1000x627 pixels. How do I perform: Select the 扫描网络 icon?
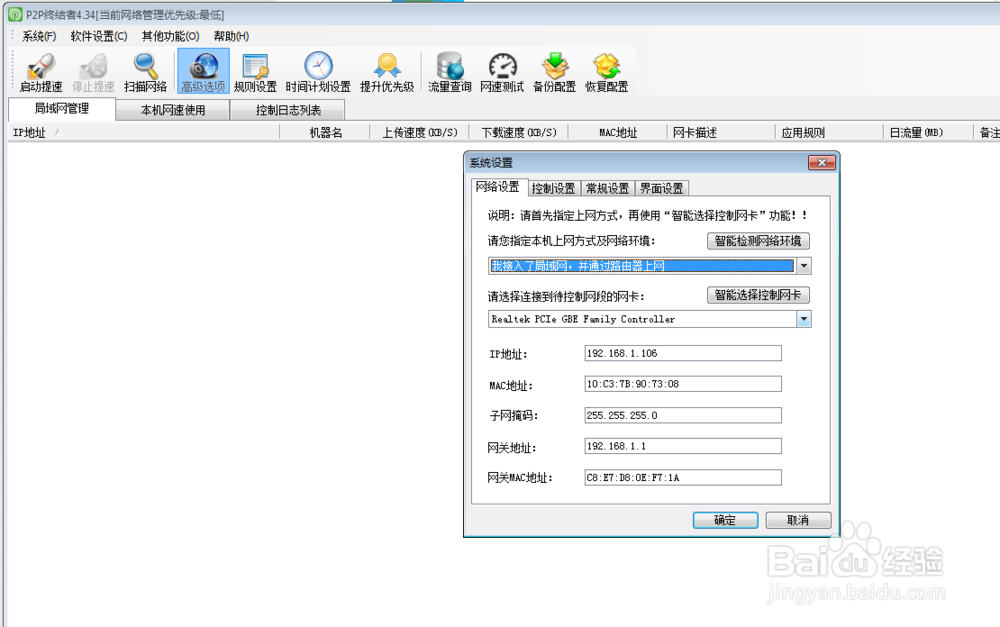point(145,70)
